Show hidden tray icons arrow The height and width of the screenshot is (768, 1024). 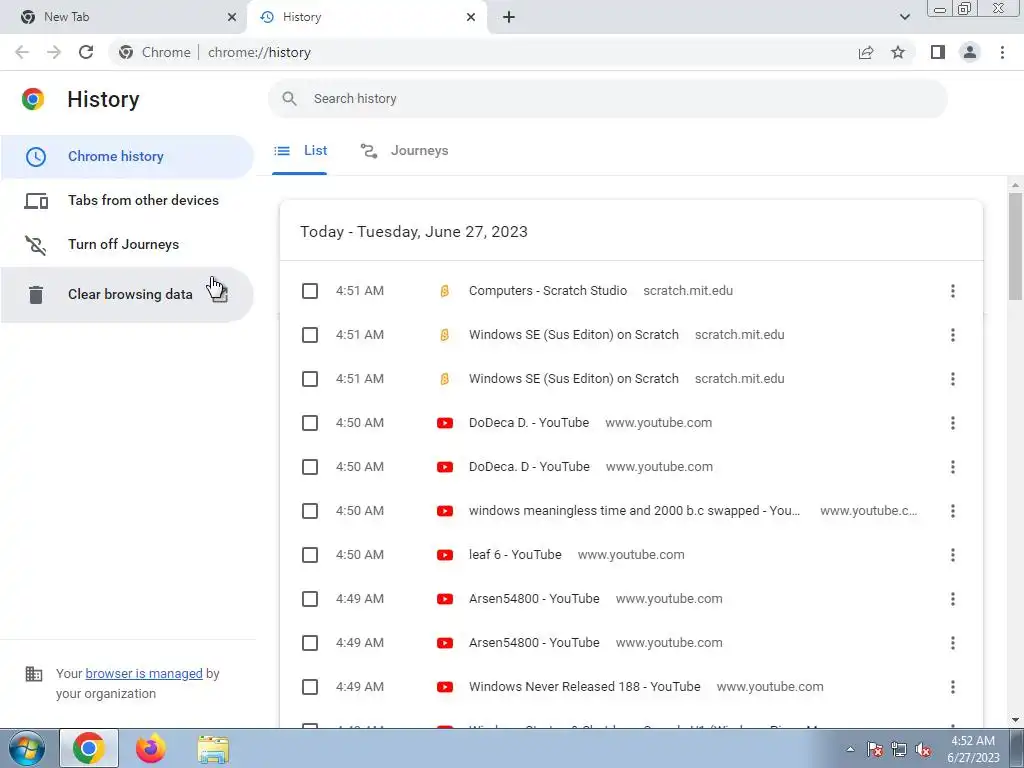click(850, 749)
